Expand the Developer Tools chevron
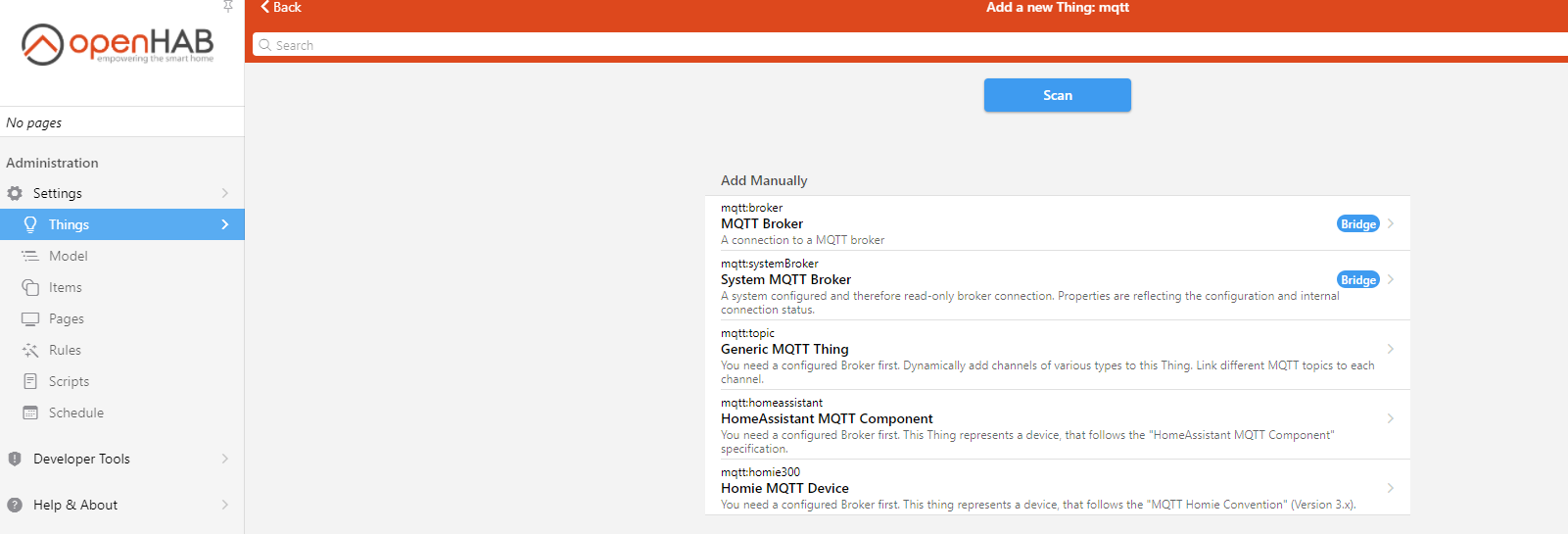Viewport: 1568px width, 534px height. [x=225, y=459]
